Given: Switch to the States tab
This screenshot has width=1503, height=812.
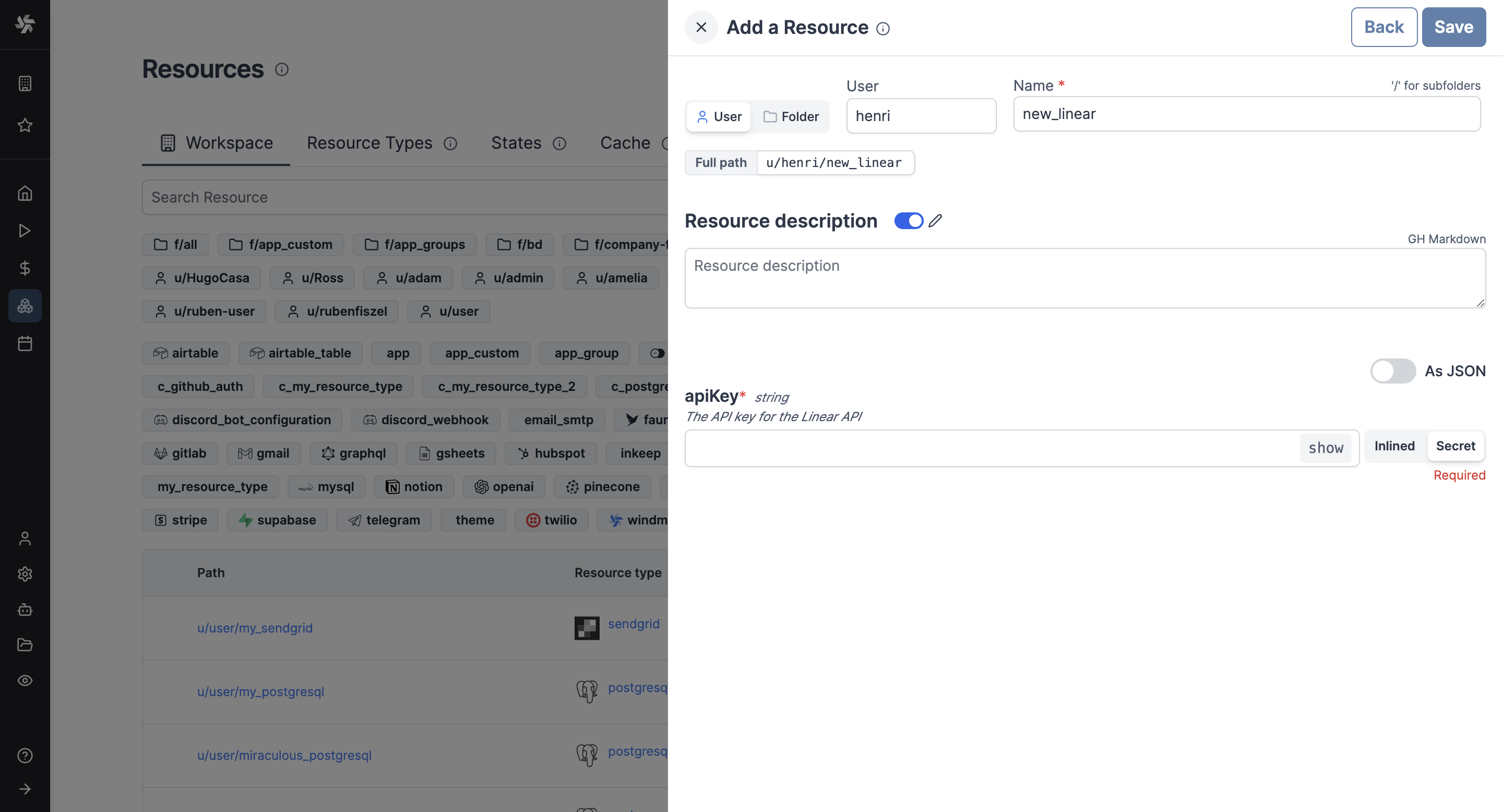Looking at the screenshot, I should click(x=516, y=143).
